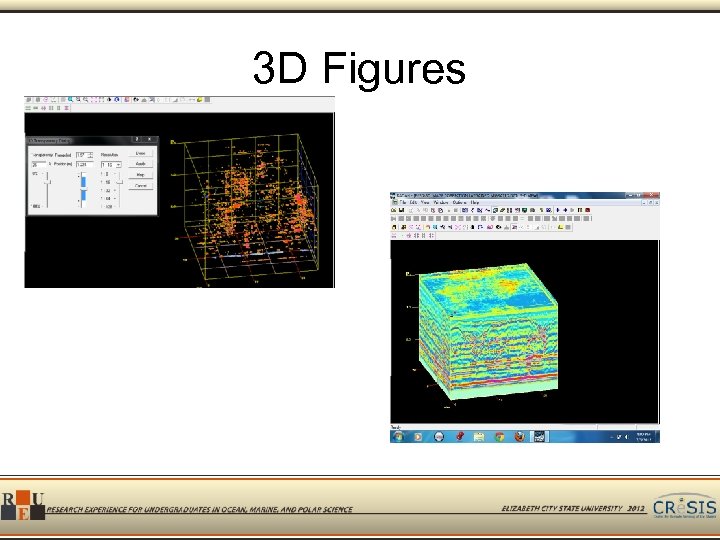Click the Done button in the transparency dialog
Image resolution: width=720 pixels, height=540 pixels.
[x=141, y=153]
